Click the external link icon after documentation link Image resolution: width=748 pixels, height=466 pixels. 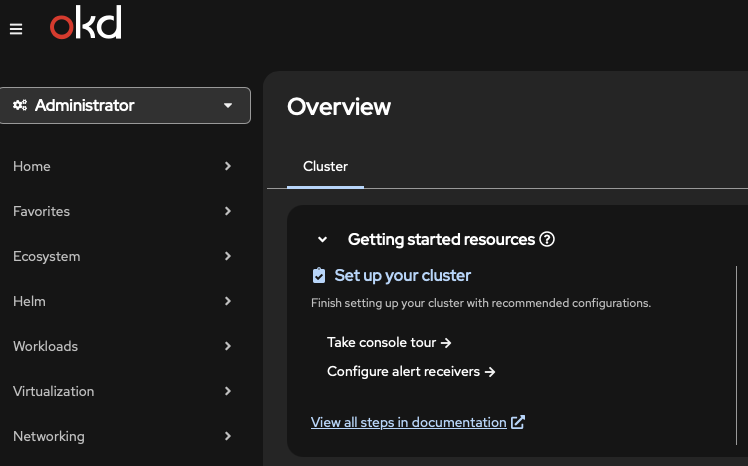click(518, 422)
